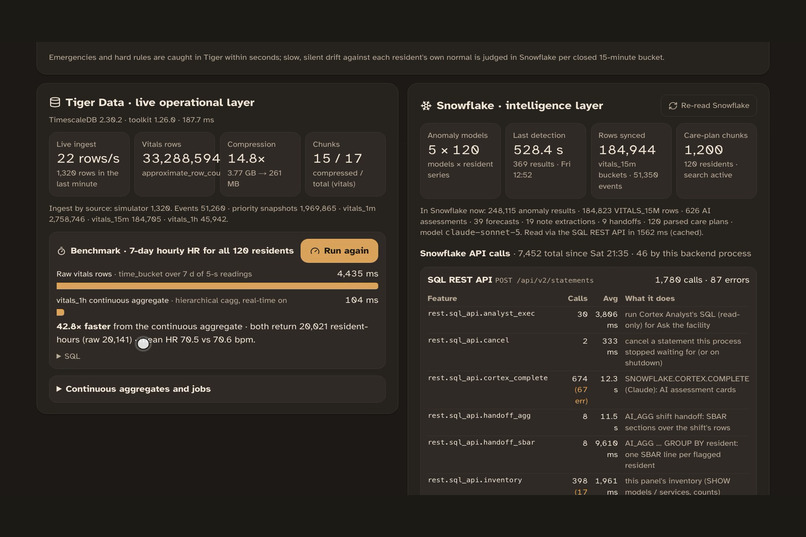Open the Vitals rows card
806x537 pixels.
tap(175, 164)
